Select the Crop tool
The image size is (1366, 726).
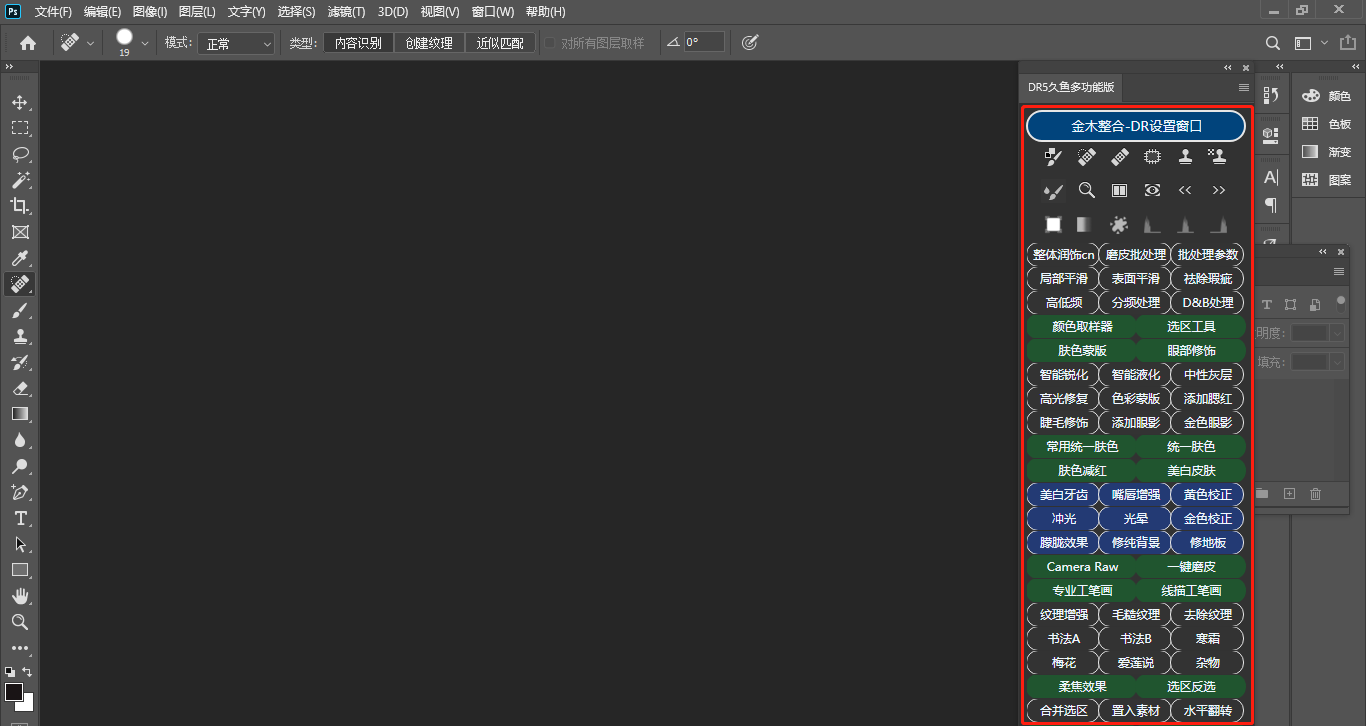pos(19,206)
